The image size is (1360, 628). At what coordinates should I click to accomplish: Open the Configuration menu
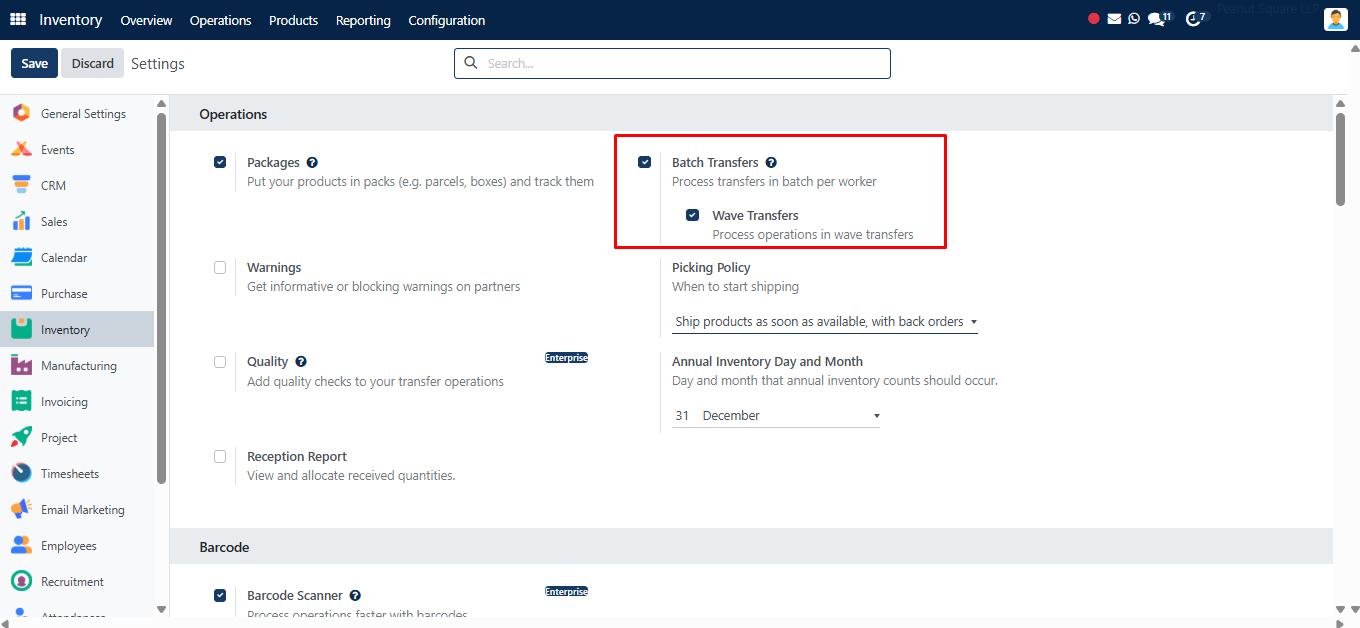[x=447, y=20]
